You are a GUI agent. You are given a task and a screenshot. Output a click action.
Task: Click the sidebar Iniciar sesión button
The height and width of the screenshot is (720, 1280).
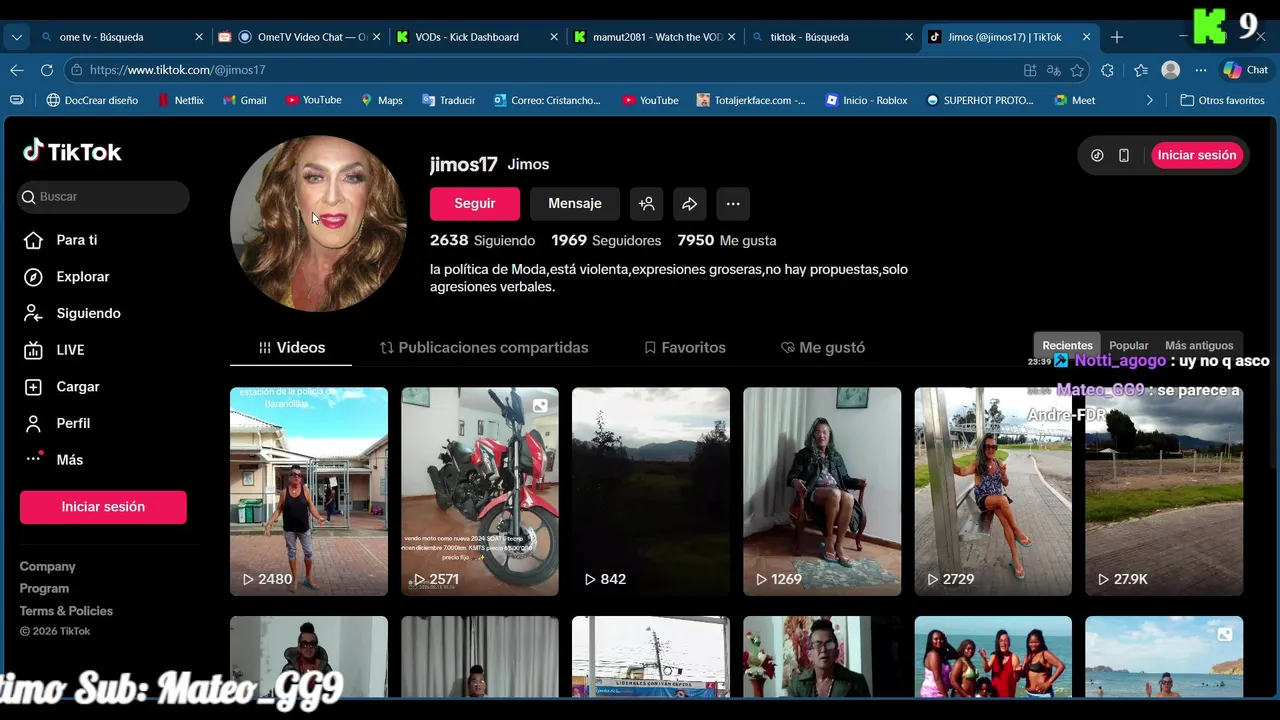coord(103,507)
